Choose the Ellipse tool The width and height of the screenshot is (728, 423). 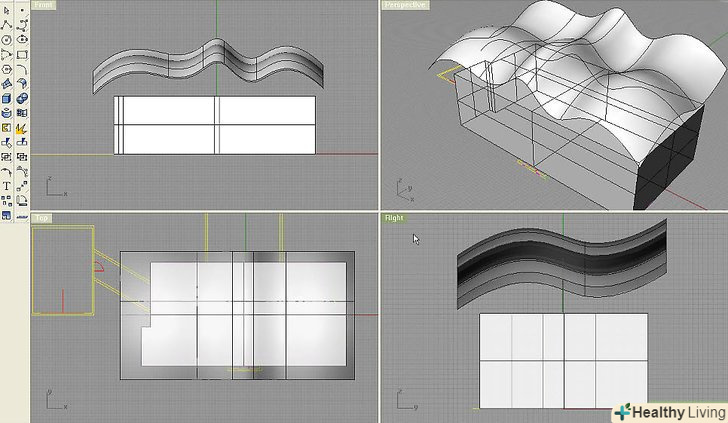pos(21,41)
